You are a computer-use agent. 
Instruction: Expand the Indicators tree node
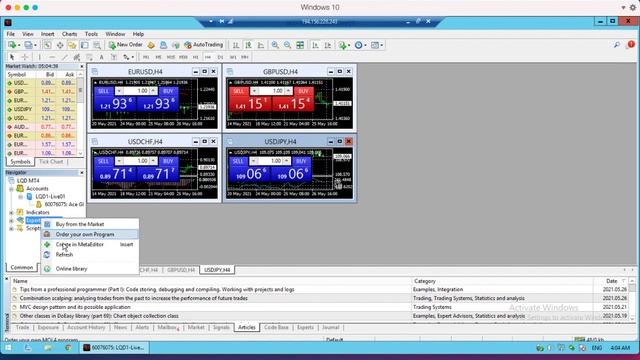pyautogui.click(x=11, y=213)
